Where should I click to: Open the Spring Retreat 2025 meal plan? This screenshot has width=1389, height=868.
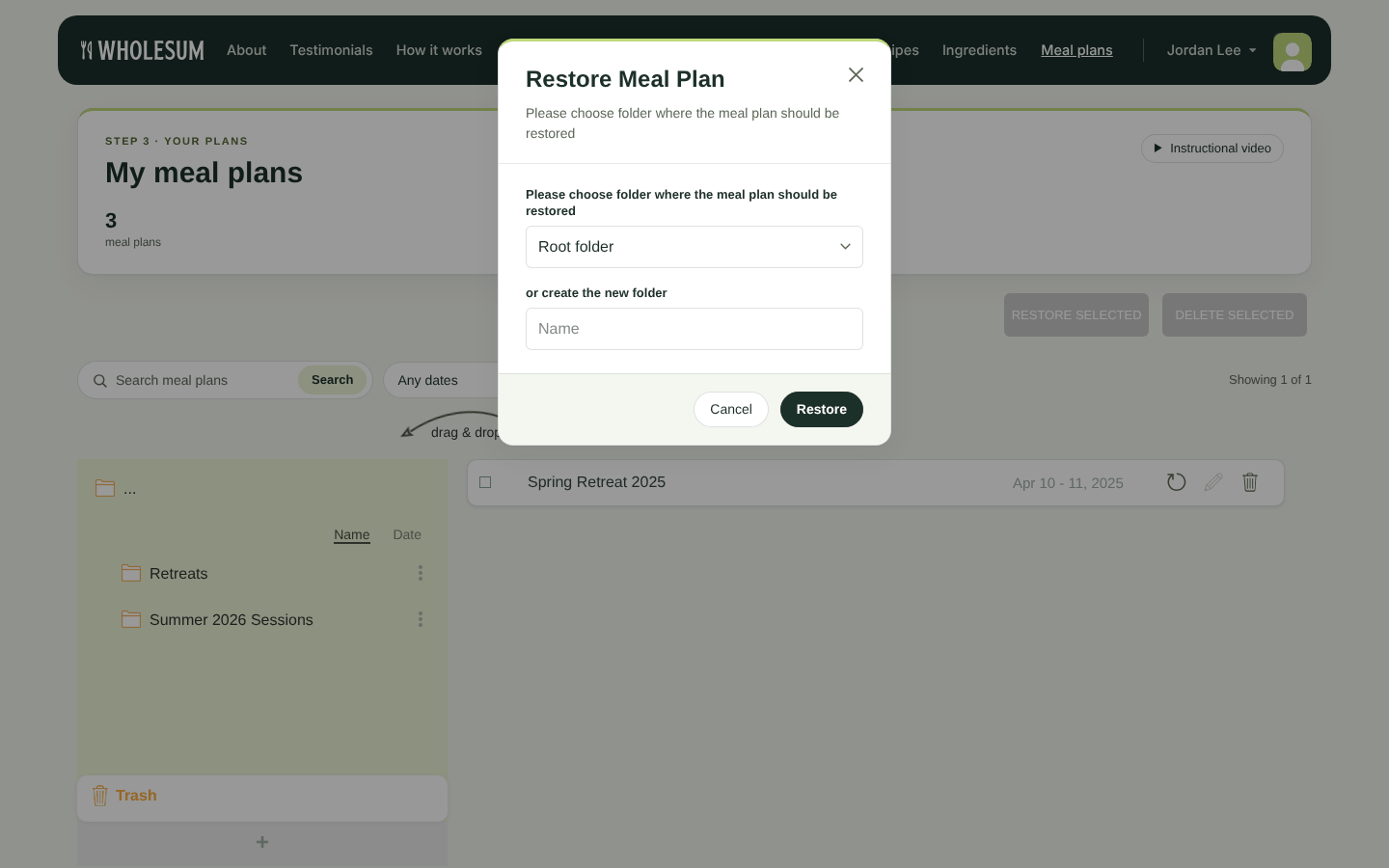(x=596, y=482)
